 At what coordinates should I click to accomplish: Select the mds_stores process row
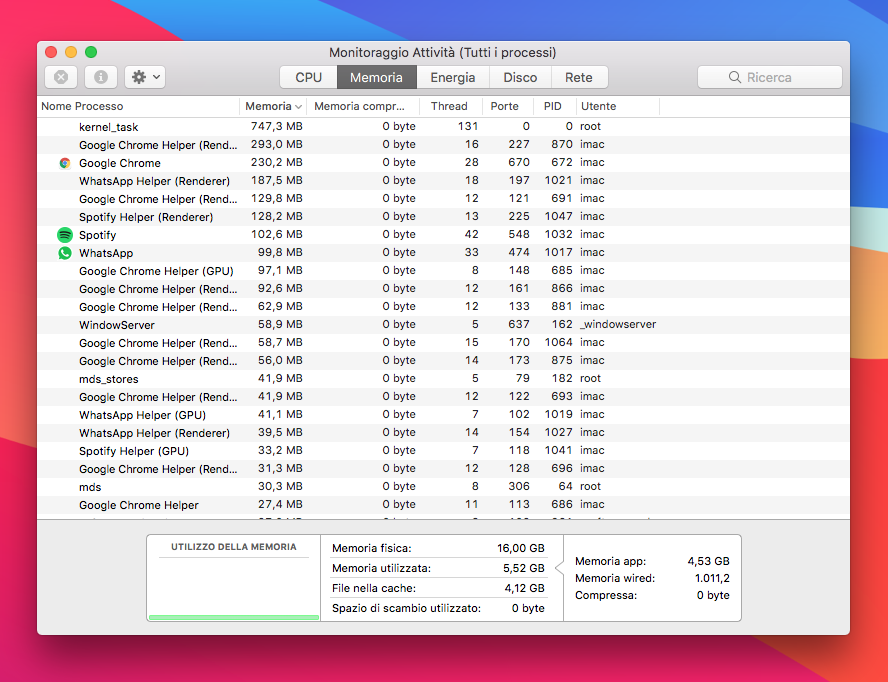443,379
